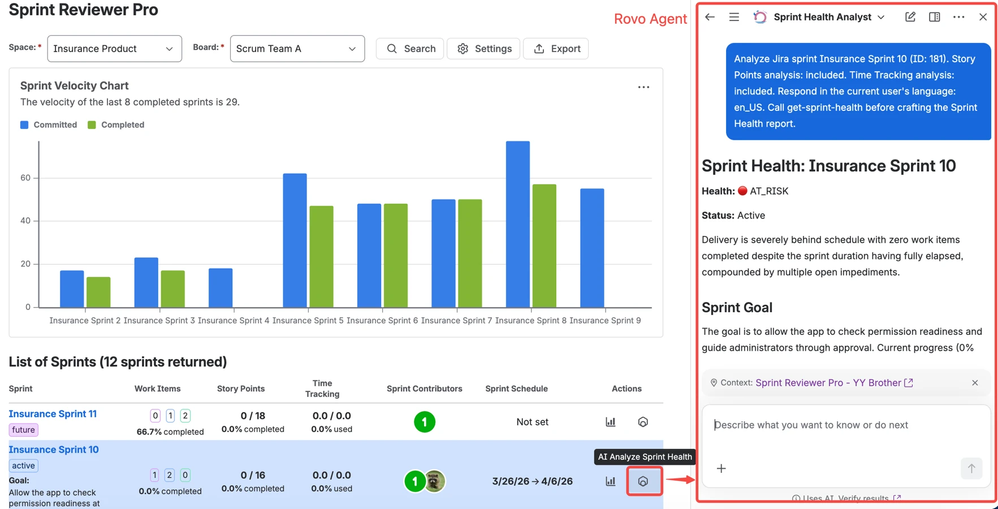Start a new chat with edit icon

click(x=910, y=17)
